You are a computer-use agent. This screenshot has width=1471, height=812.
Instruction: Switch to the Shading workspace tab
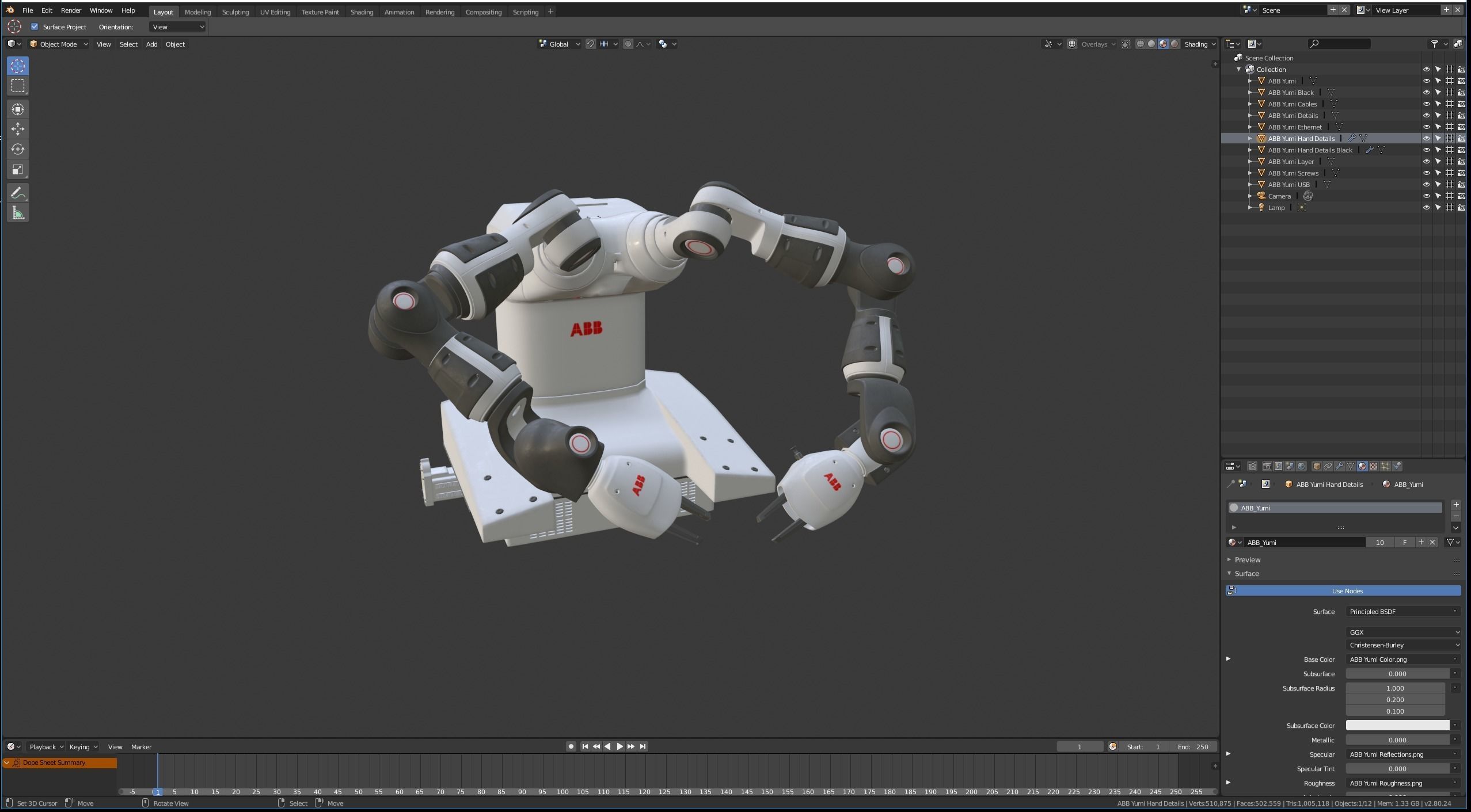click(362, 12)
